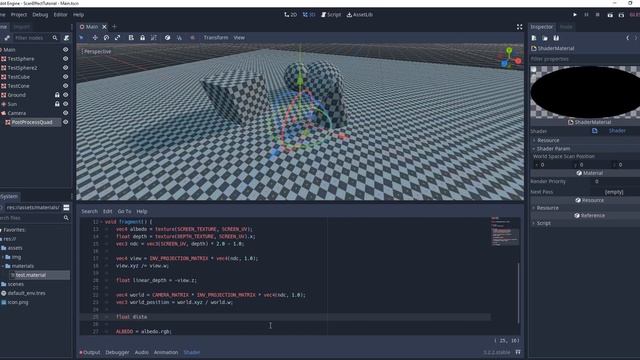Click the list selectable nodes icon in viewport toolbar
Image resolution: width=640 pixels, height=360 pixels.
click(x=131, y=38)
